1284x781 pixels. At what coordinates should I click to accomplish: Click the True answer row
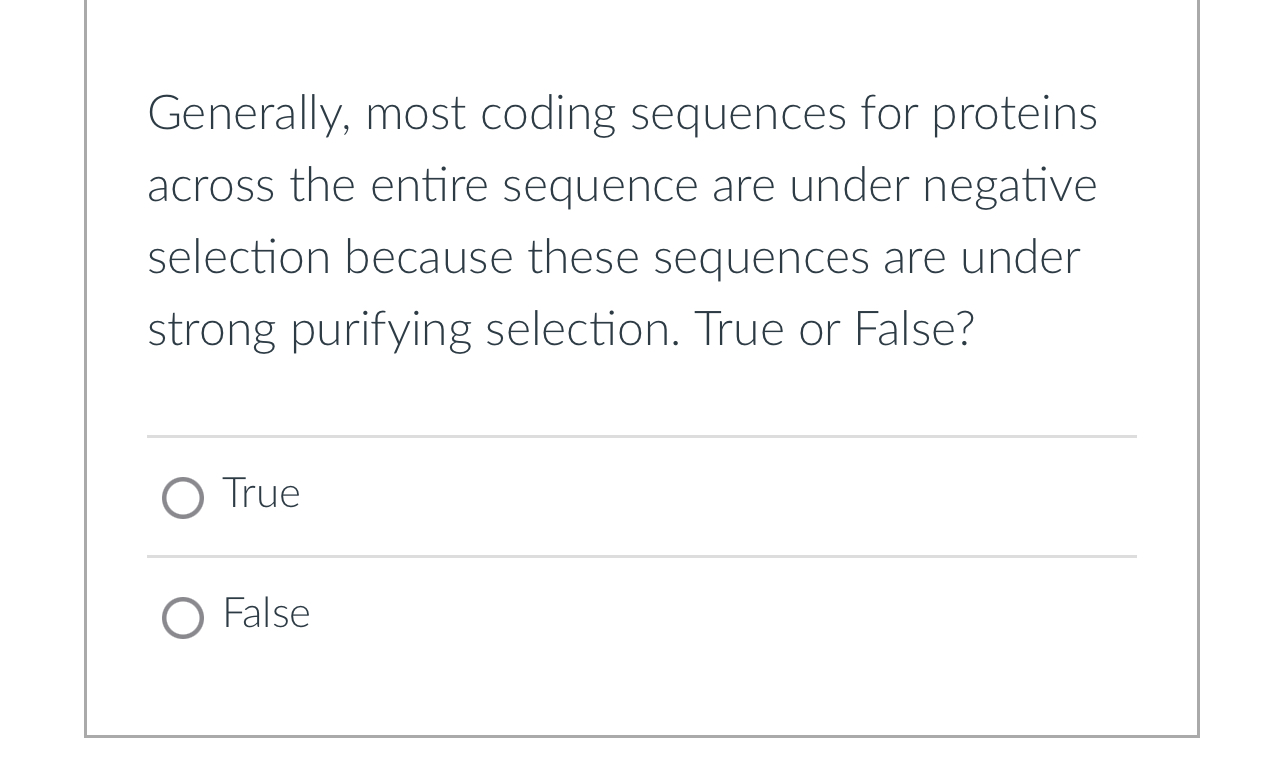(640, 497)
